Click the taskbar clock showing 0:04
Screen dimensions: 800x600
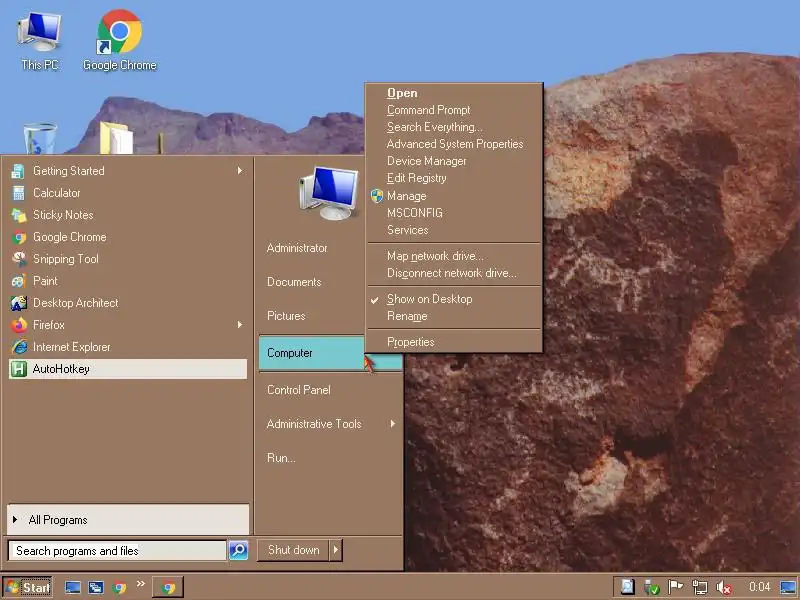tap(759, 587)
